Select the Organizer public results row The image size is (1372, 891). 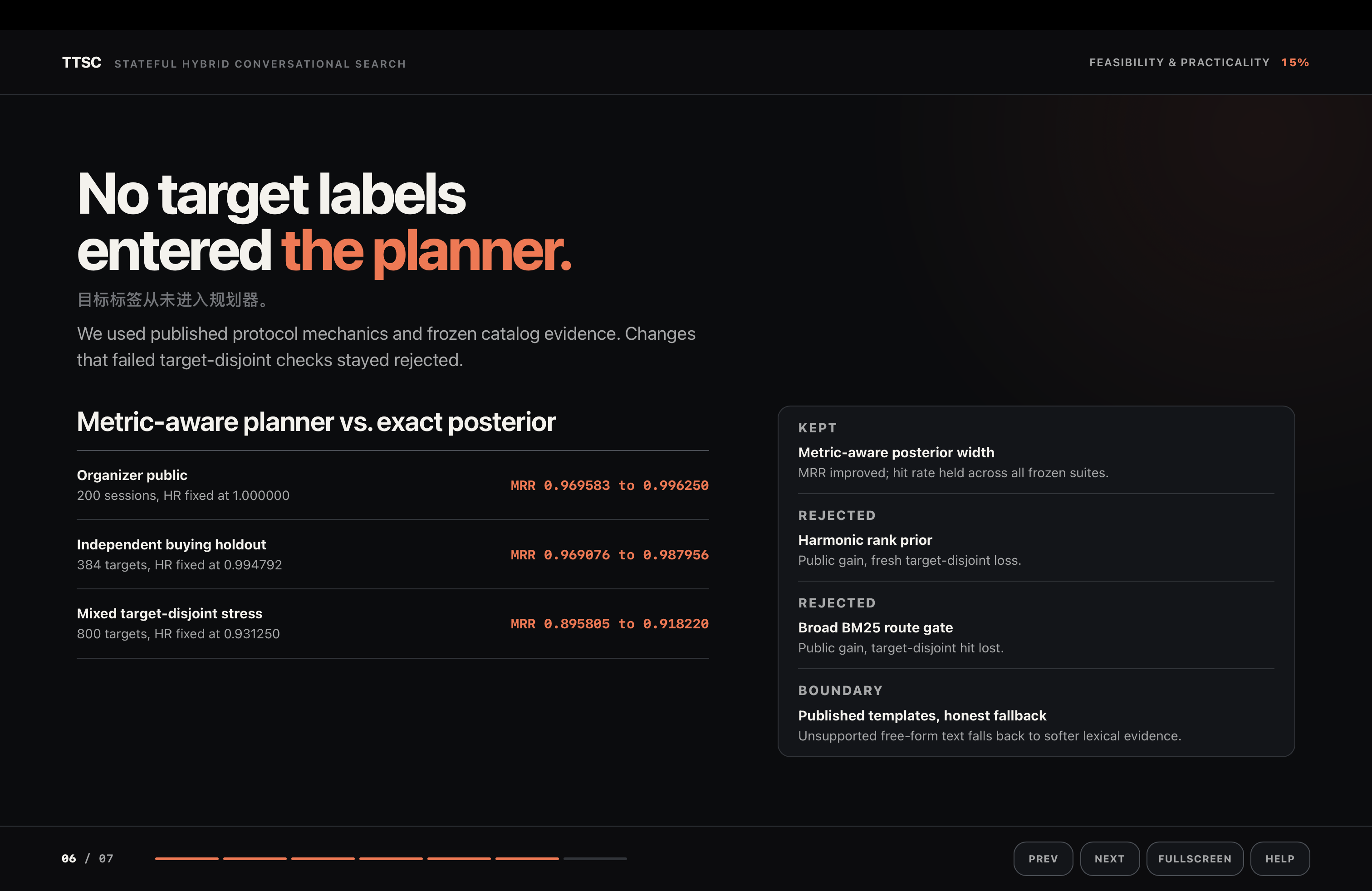(x=392, y=485)
